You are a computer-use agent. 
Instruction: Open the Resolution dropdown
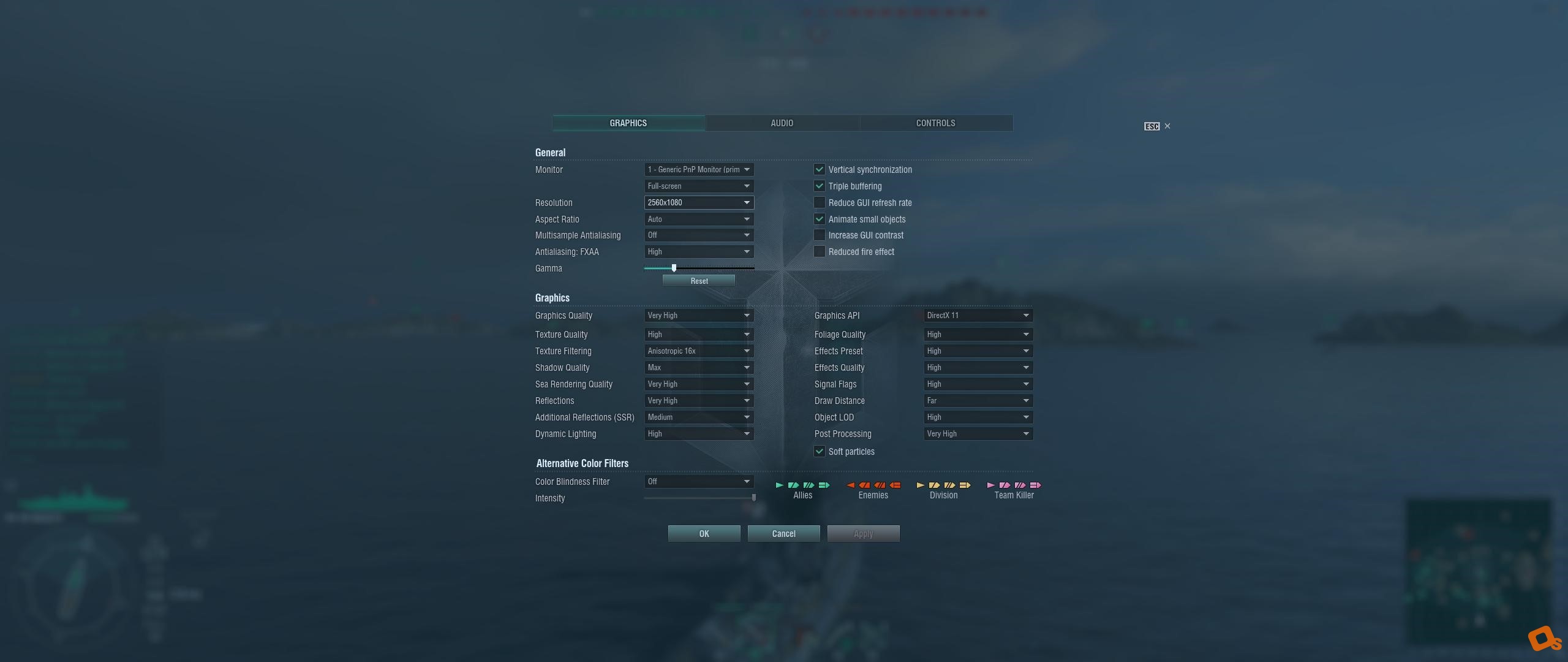pyautogui.click(x=699, y=202)
